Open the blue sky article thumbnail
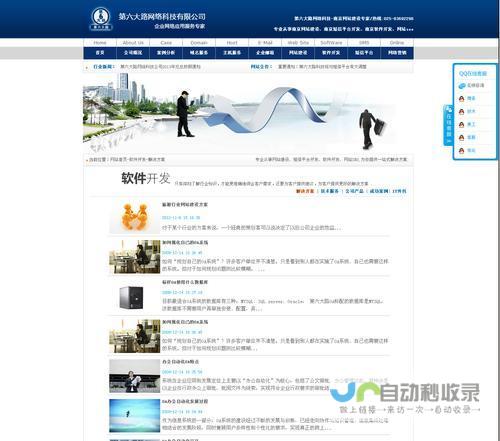 click(x=135, y=416)
